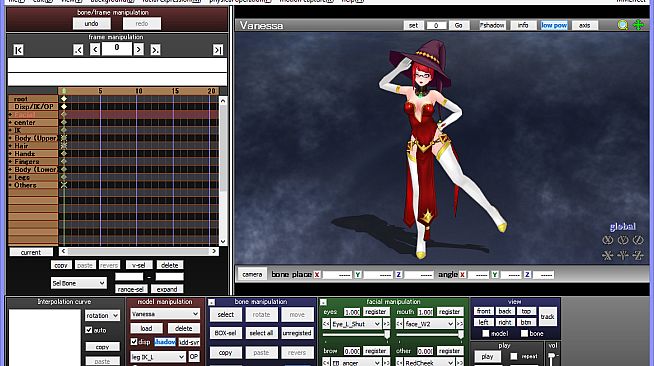Go to the previous keyframe
Image resolution: width=654 pixels, height=366 pixels.
pyautogui.click(x=78, y=50)
